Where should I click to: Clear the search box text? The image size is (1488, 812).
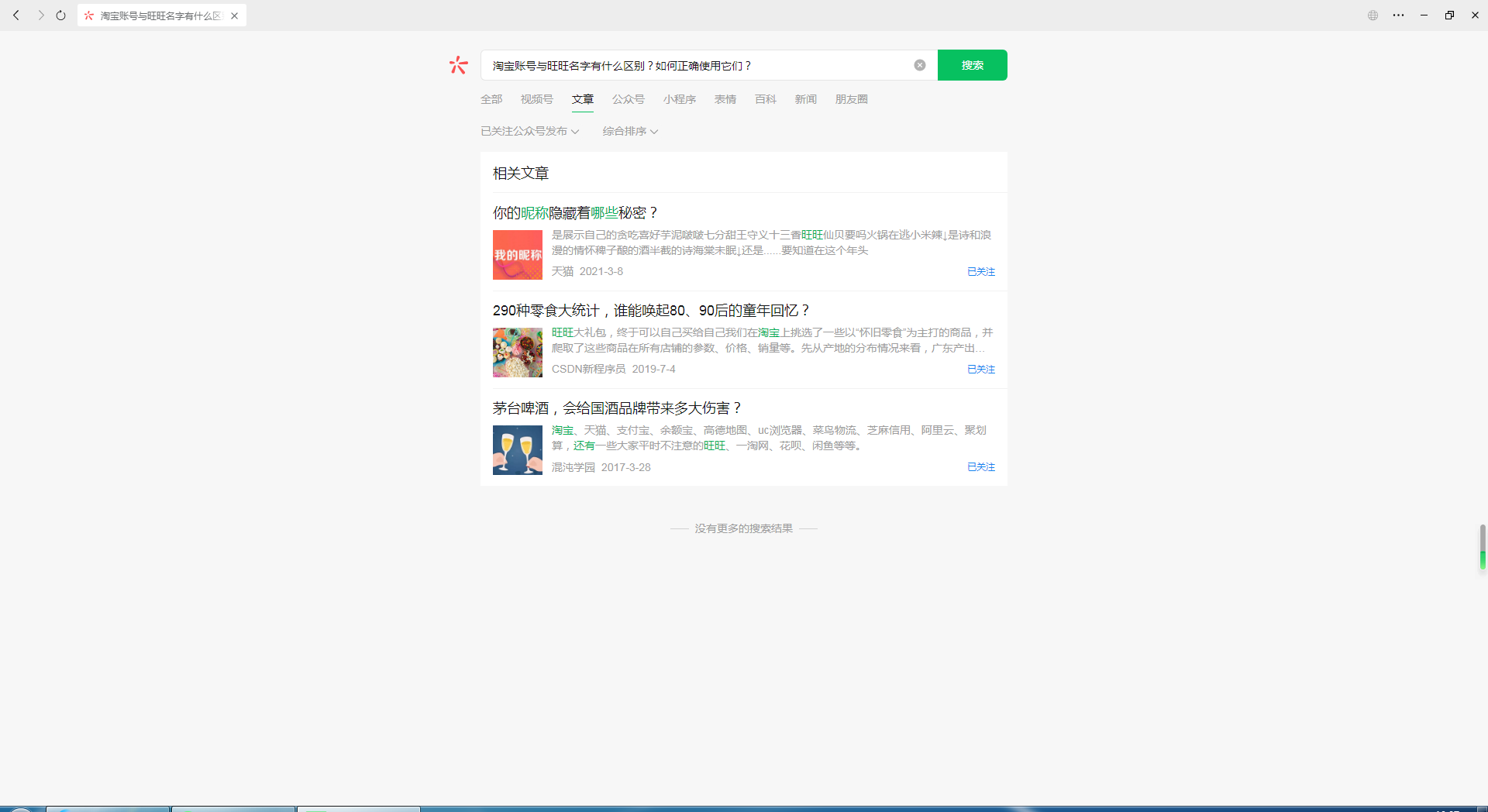(920, 65)
